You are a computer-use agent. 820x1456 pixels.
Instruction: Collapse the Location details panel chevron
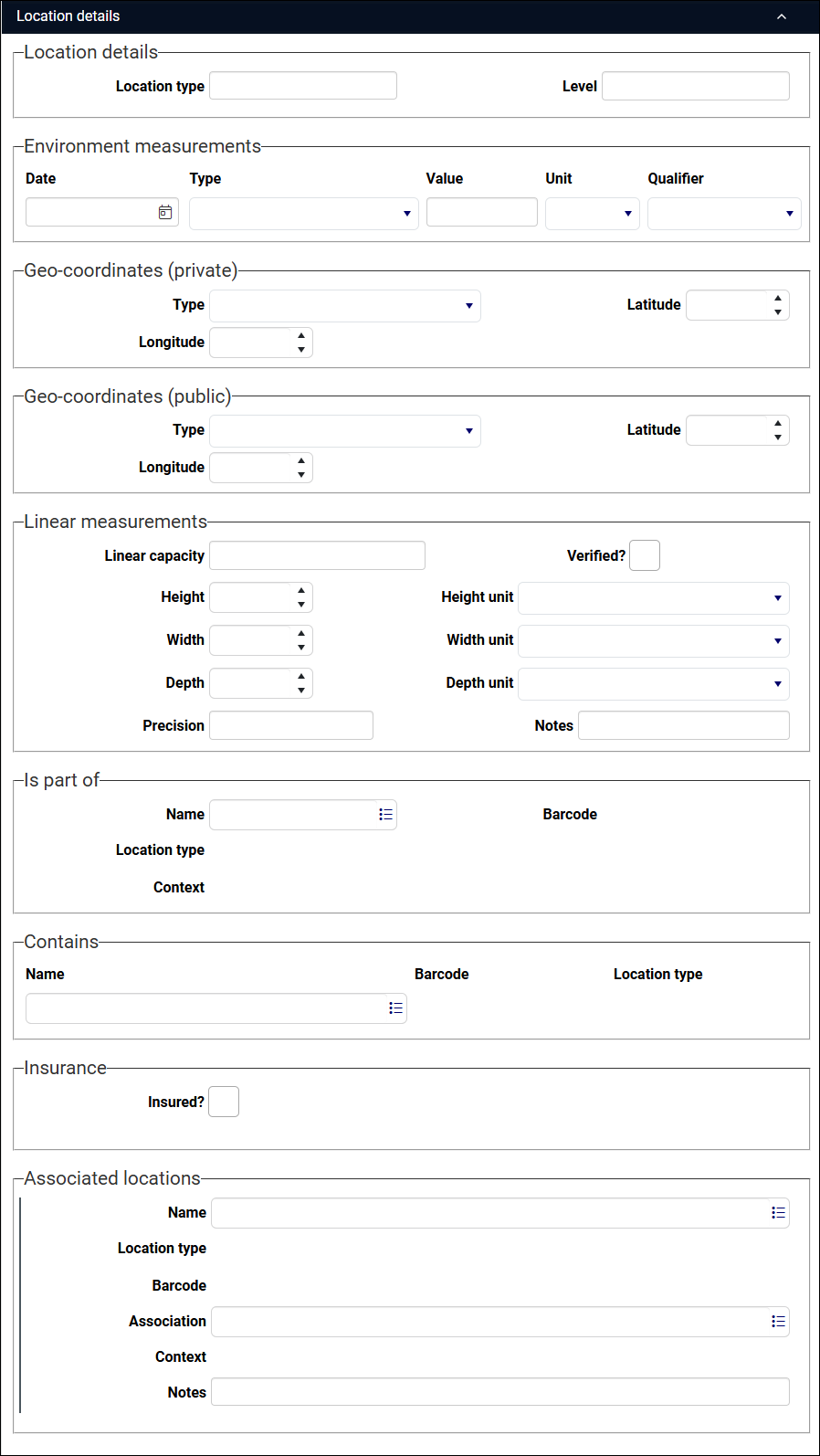(x=782, y=16)
